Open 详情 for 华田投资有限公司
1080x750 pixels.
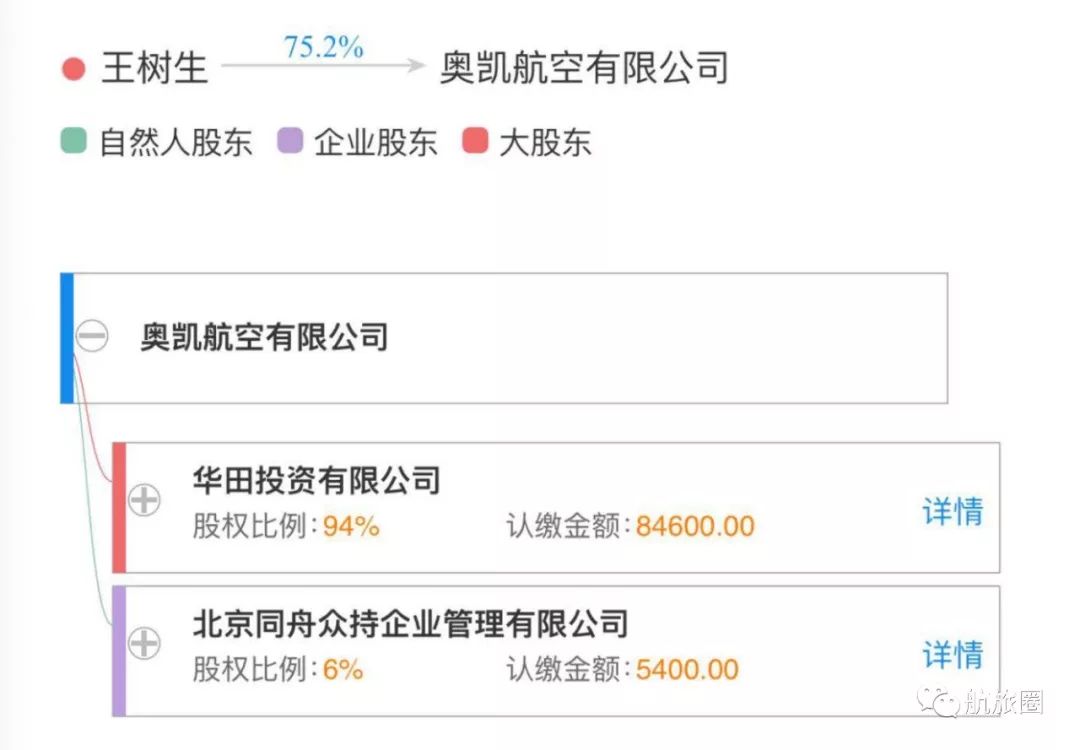(x=952, y=511)
